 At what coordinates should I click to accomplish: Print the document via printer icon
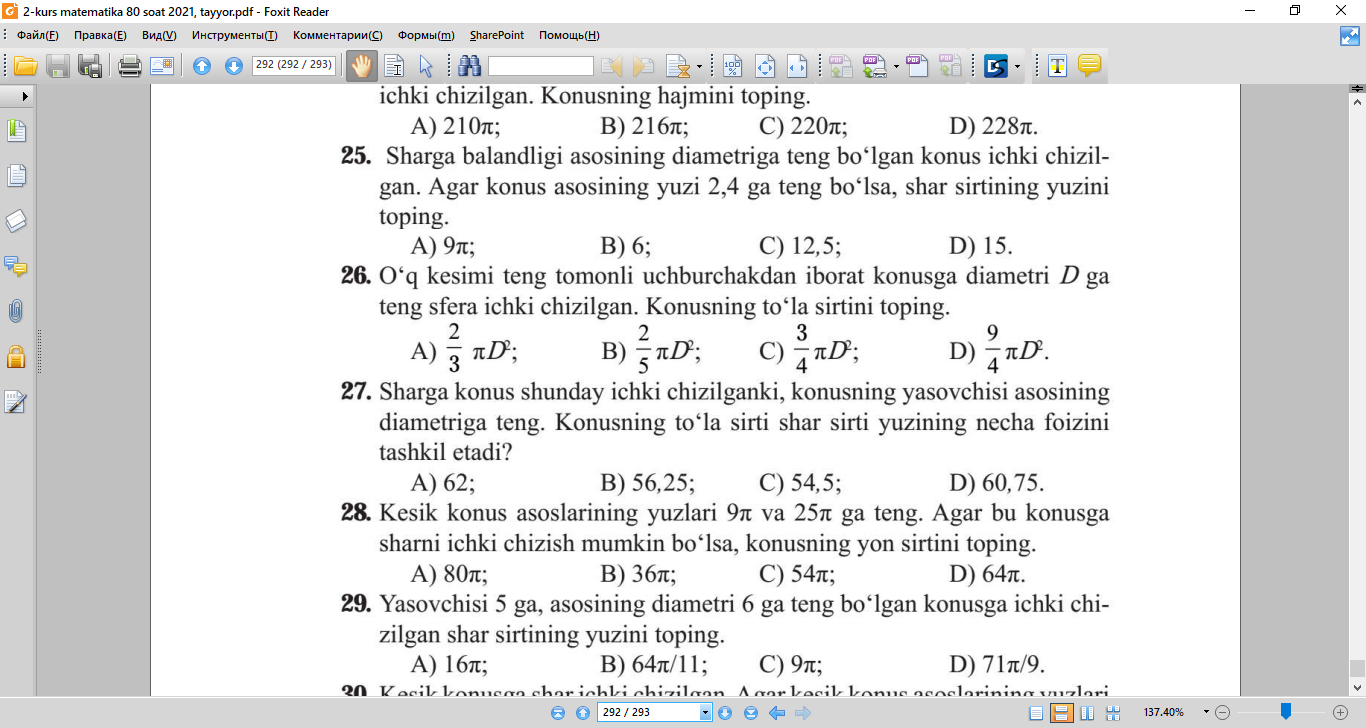[x=129, y=67]
